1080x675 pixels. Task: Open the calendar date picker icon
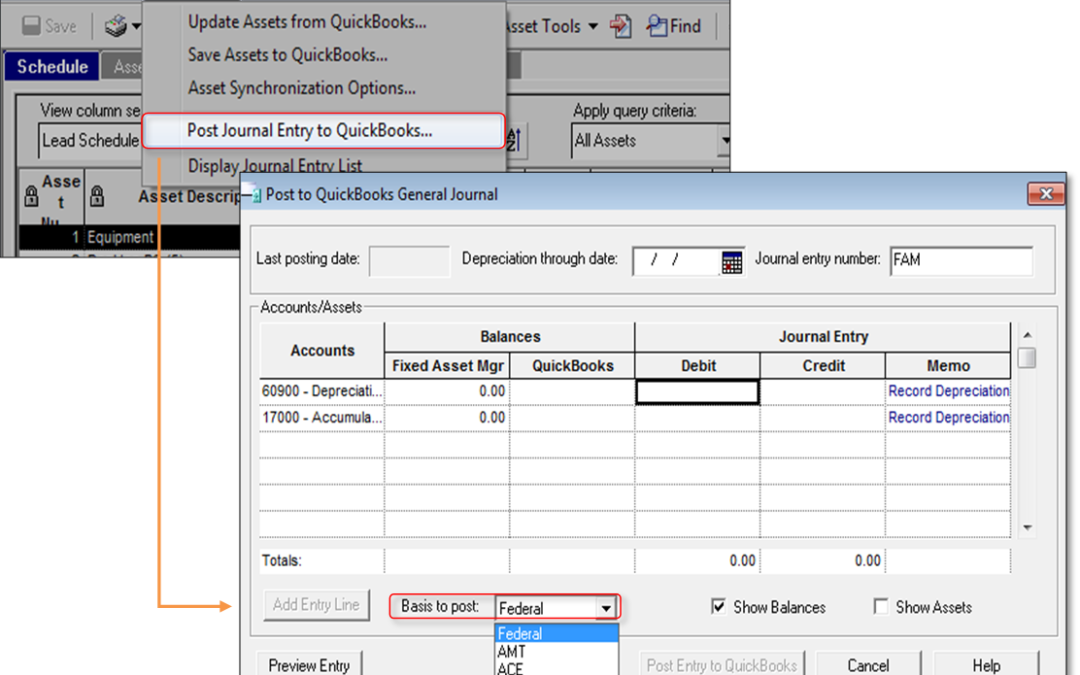(x=731, y=262)
